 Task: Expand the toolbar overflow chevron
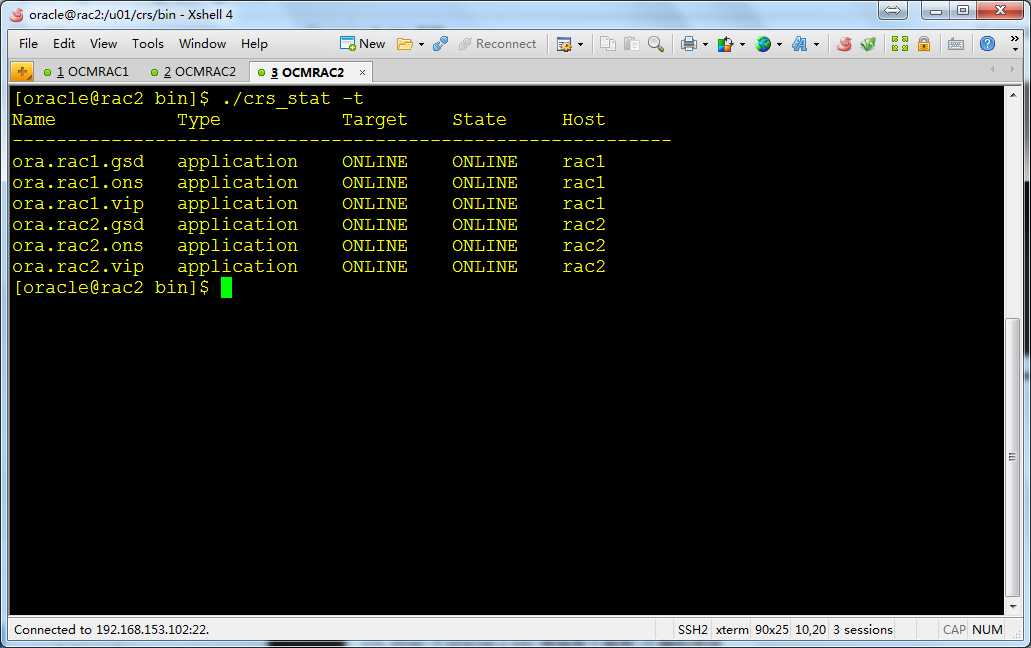tap(1015, 43)
